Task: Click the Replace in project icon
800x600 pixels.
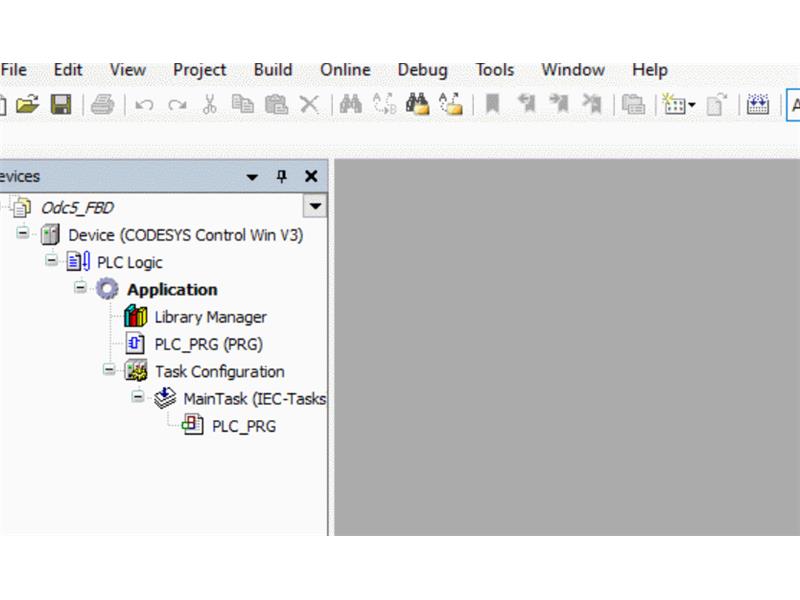Action: point(451,104)
